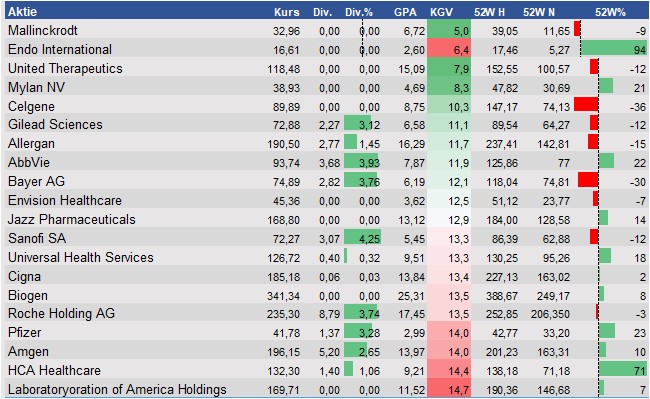The height and width of the screenshot is (399, 650).
Task: Select the Kurs column header
Action: click(x=286, y=12)
